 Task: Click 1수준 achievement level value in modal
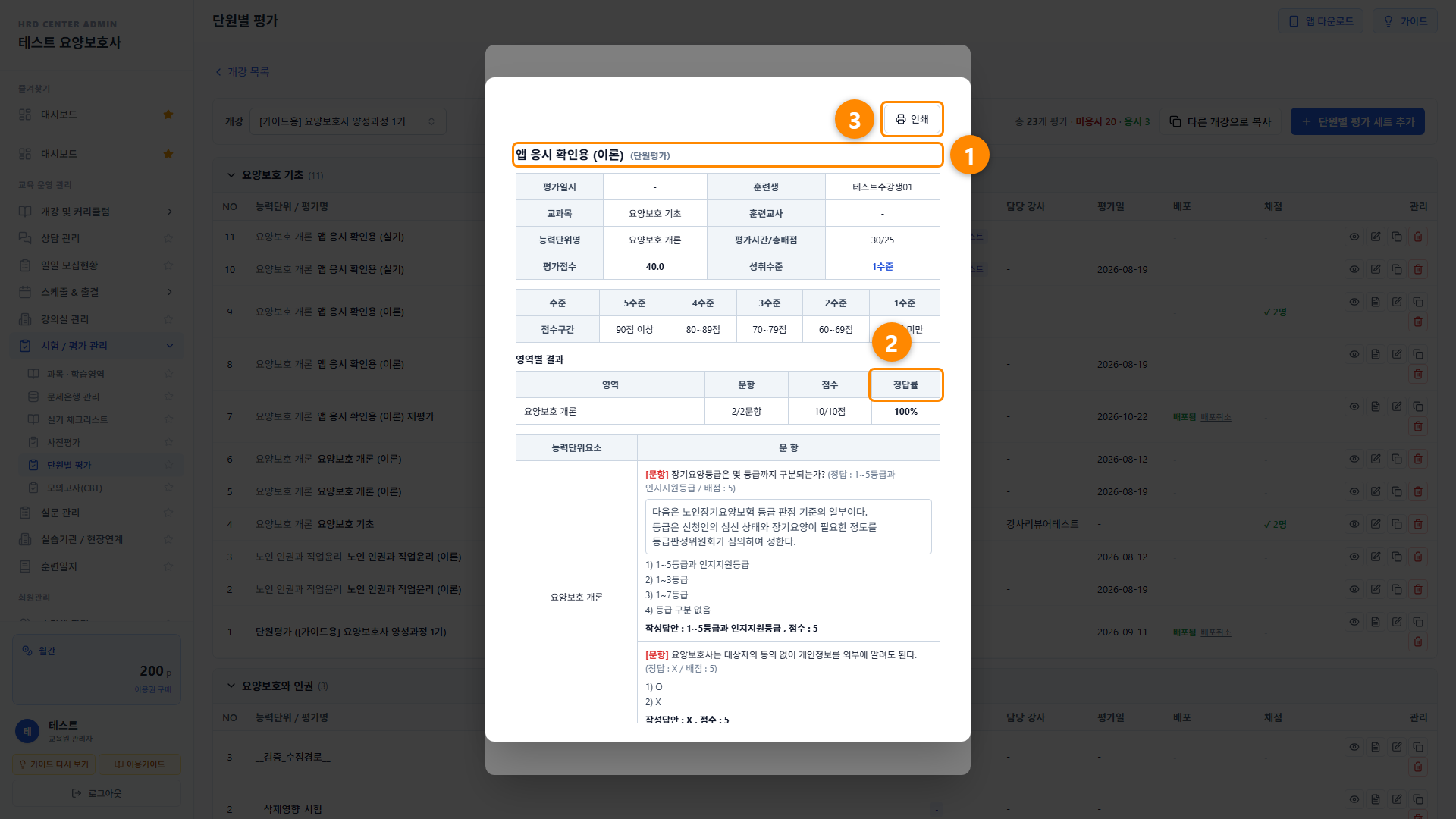[x=882, y=267]
